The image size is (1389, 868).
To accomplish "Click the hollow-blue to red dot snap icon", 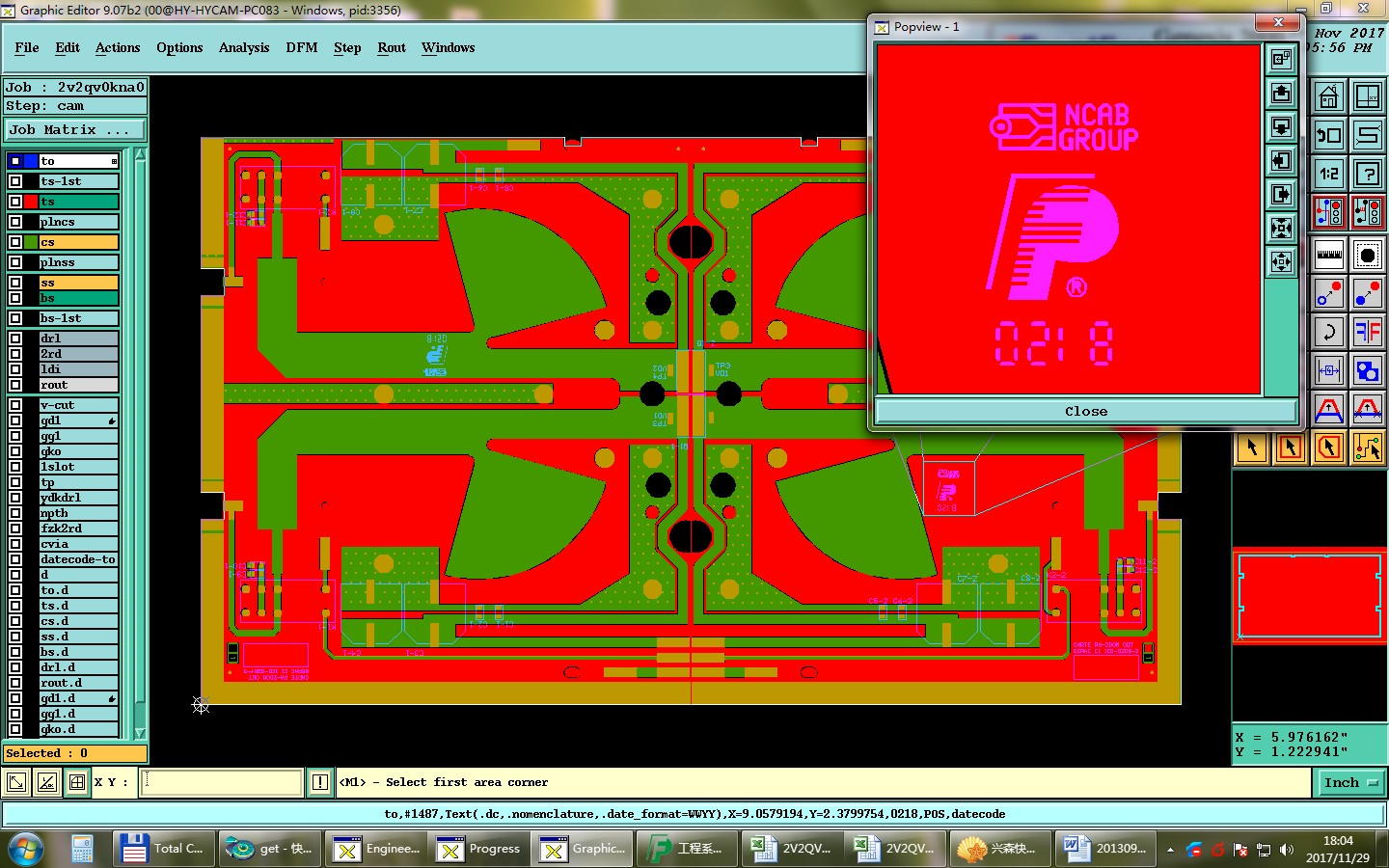I will tap(1329, 293).
